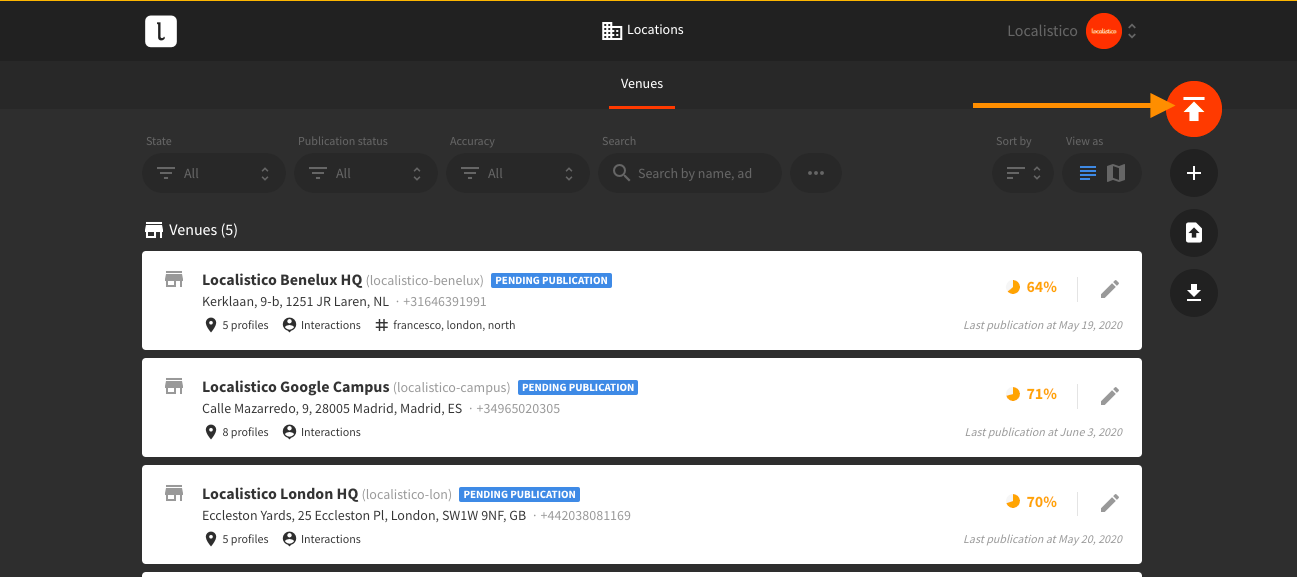Click the import file upload button
The width and height of the screenshot is (1297, 577).
click(1194, 233)
